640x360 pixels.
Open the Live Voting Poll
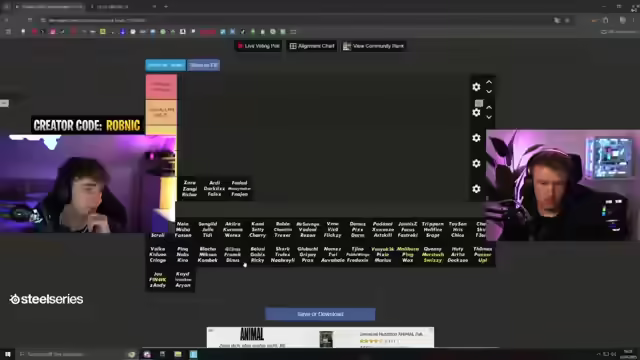(258, 46)
